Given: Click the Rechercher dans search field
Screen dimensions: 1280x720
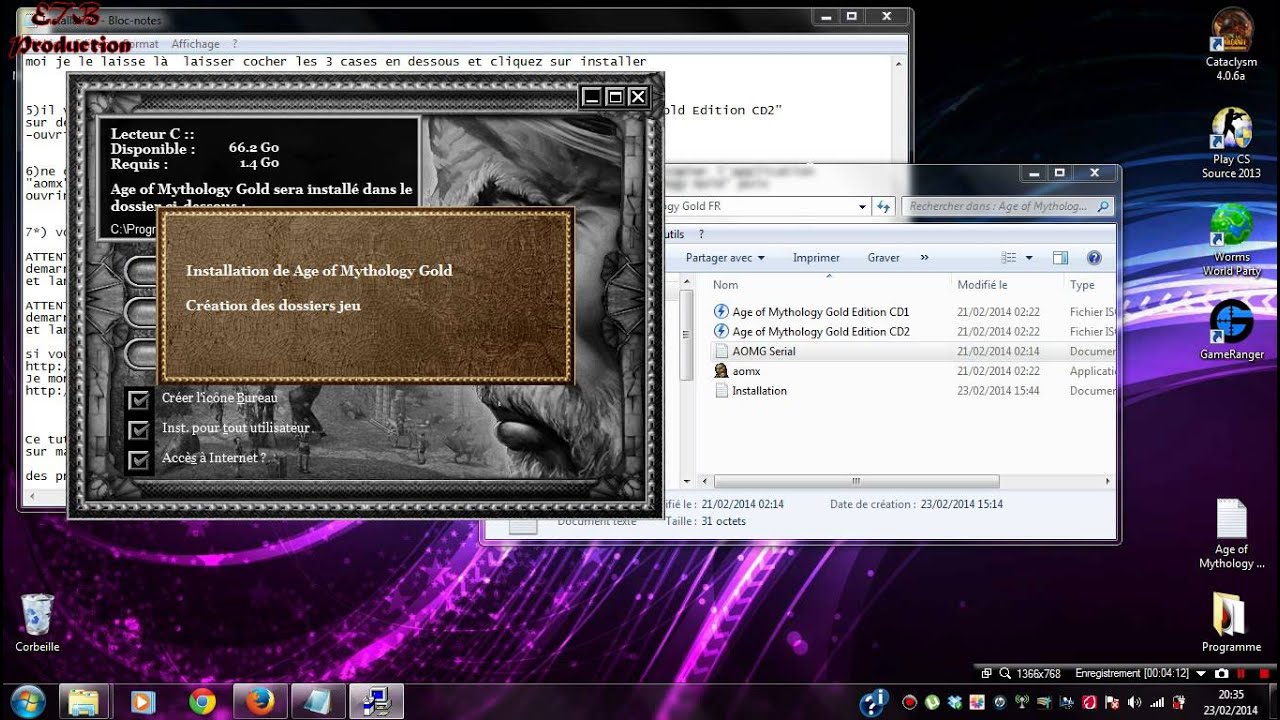Looking at the screenshot, I should pos(1007,206).
